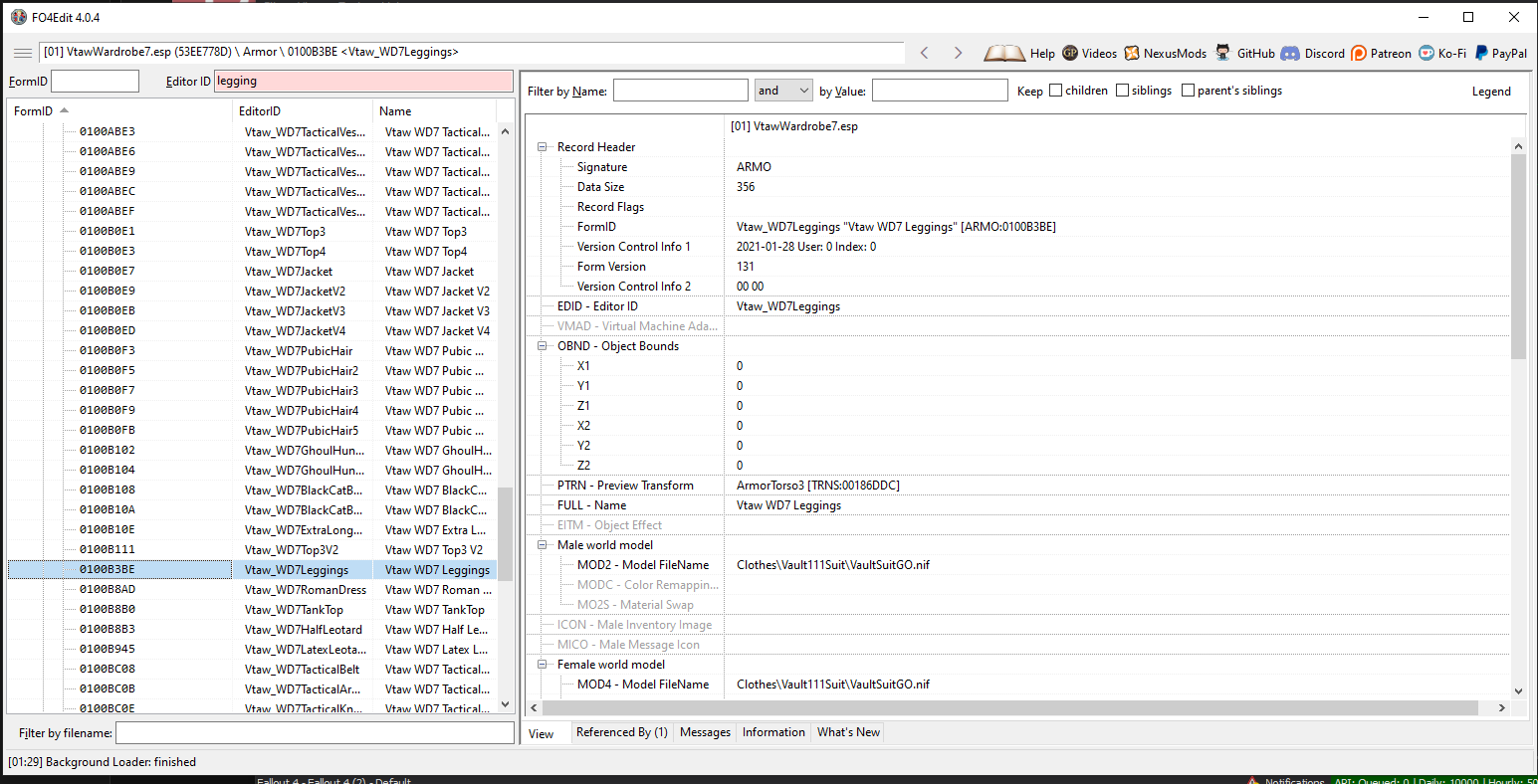Image resolution: width=1538 pixels, height=784 pixels.
Task: Select record 0100B8B3 Vtaw_WD7HalfLeotard
Action: tap(252, 630)
